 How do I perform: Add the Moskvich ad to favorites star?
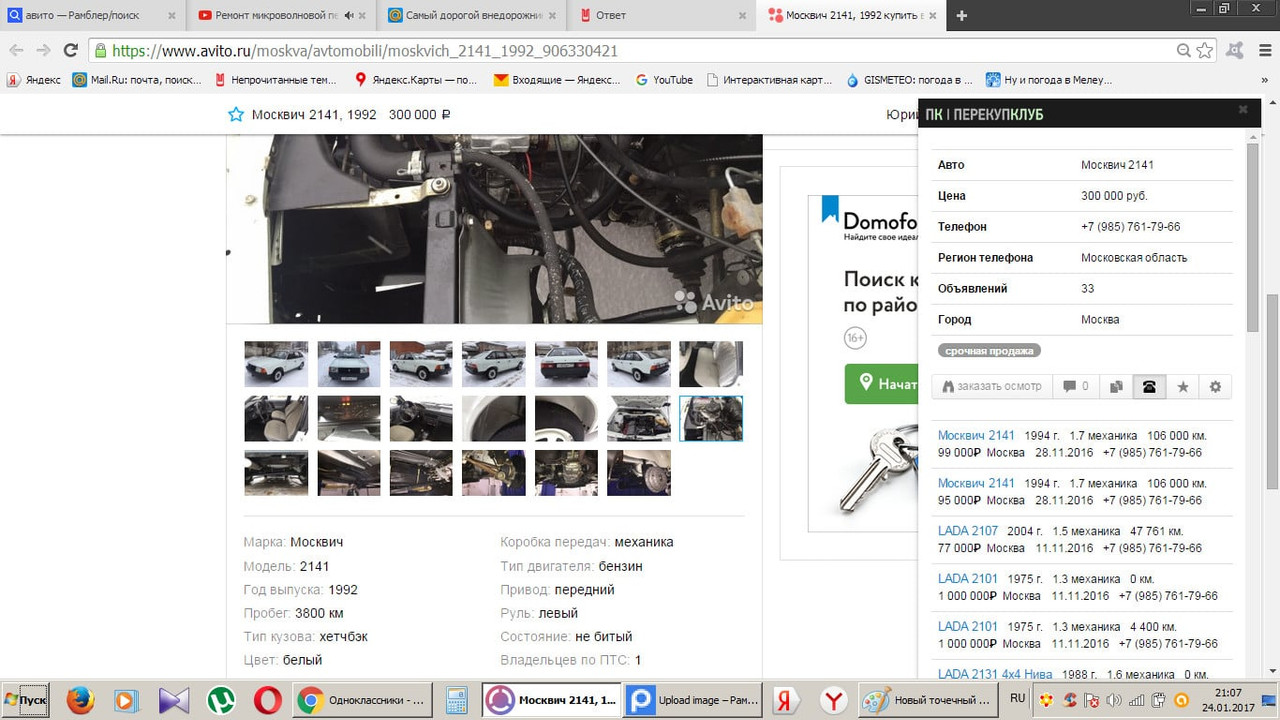click(x=236, y=114)
